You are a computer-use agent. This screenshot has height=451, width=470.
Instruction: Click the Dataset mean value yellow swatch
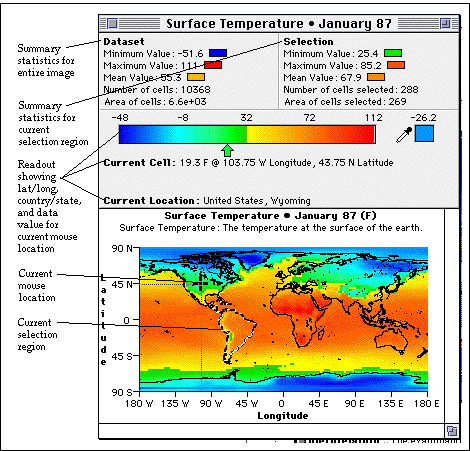(196, 77)
